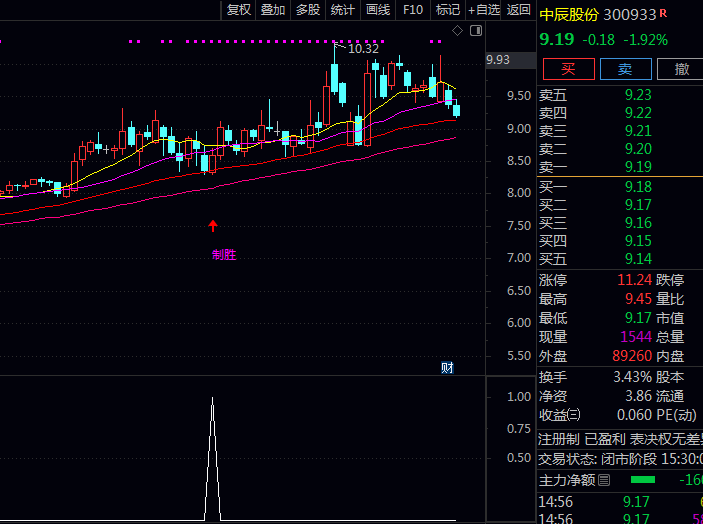Click the 现量 value 1544
The width and height of the screenshot is (703, 524).
(636, 337)
